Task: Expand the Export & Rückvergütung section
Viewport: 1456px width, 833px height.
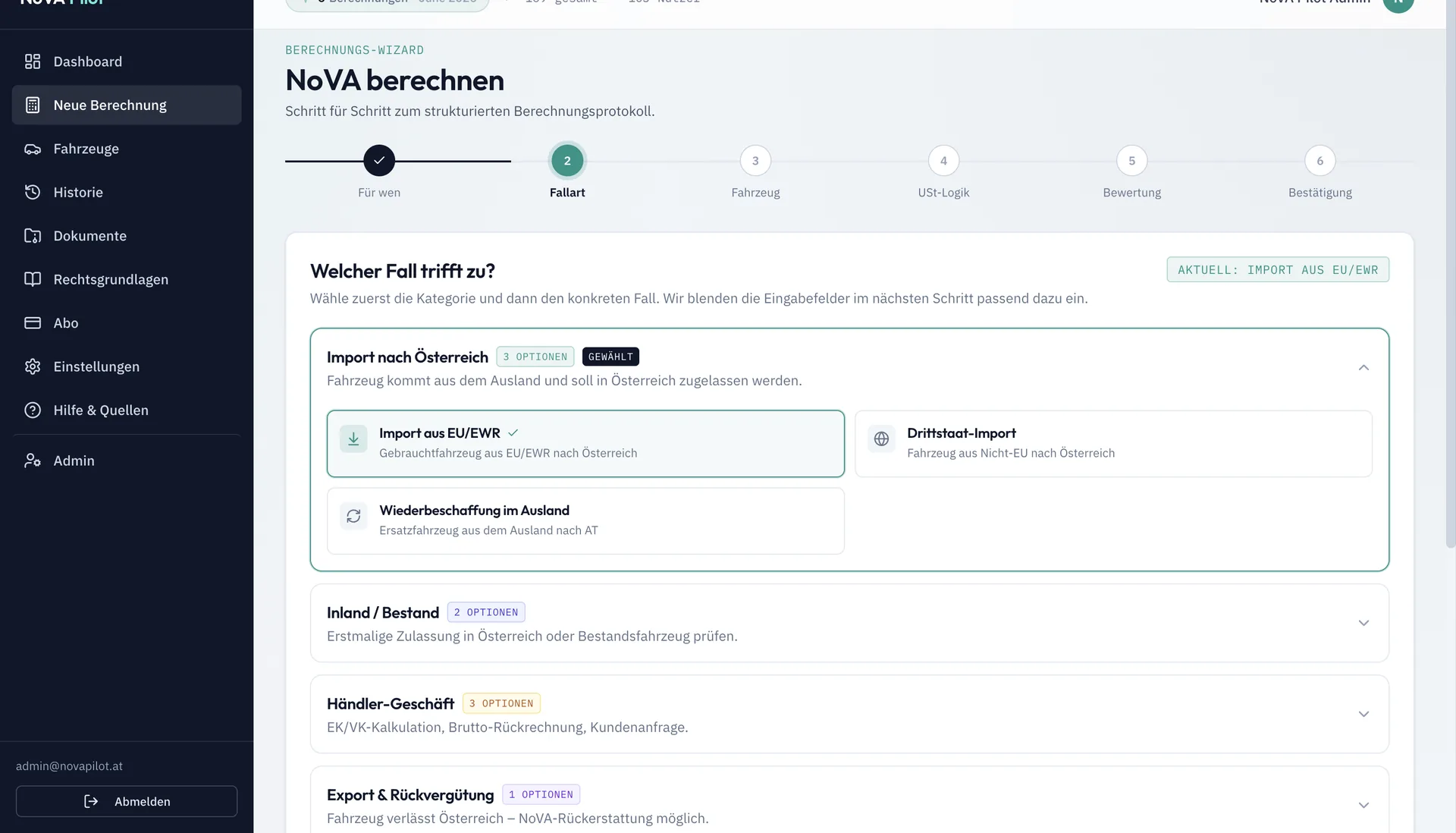Action: pos(1363,805)
